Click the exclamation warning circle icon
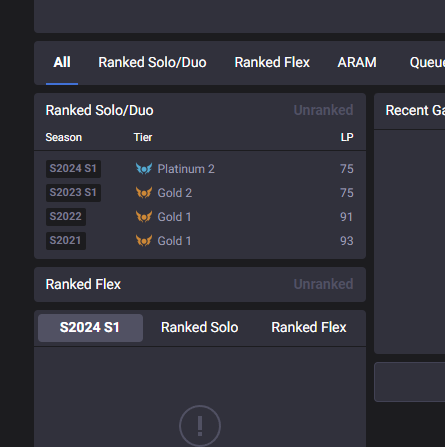The image size is (445, 447). (x=200, y=426)
